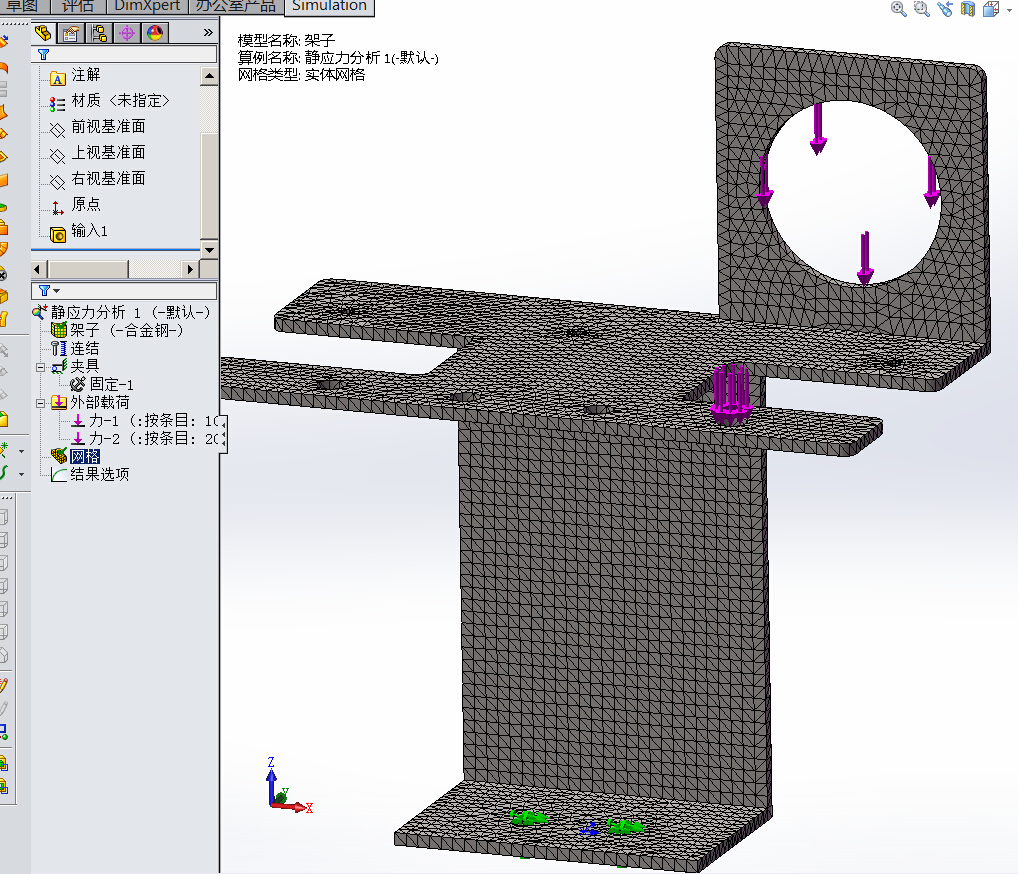Click the ConfigurationManager tab
Viewport: 1018px width, 874px height.
(x=96, y=32)
